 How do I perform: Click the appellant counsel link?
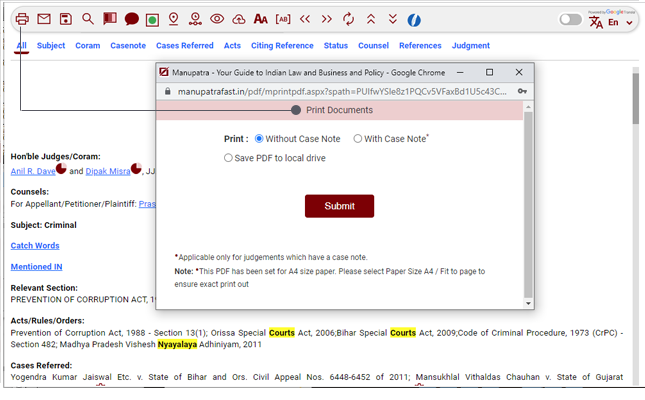pos(147,204)
